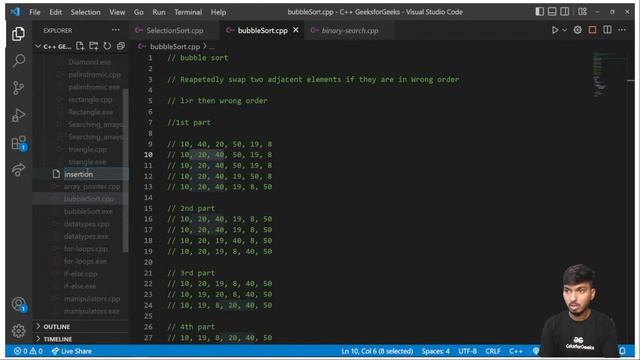Screen dimensions: 640x360
Task: Toggle secondary side bar layout button
Action: point(565,11)
